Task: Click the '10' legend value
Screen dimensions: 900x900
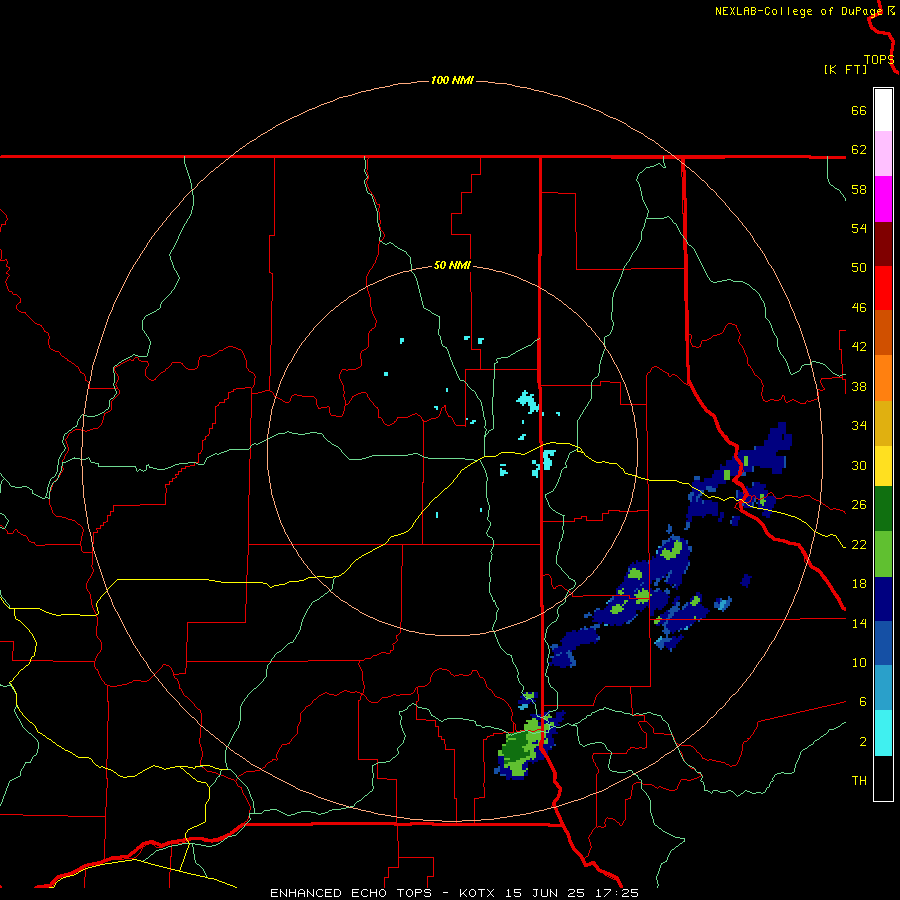Action: tap(859, 662)
